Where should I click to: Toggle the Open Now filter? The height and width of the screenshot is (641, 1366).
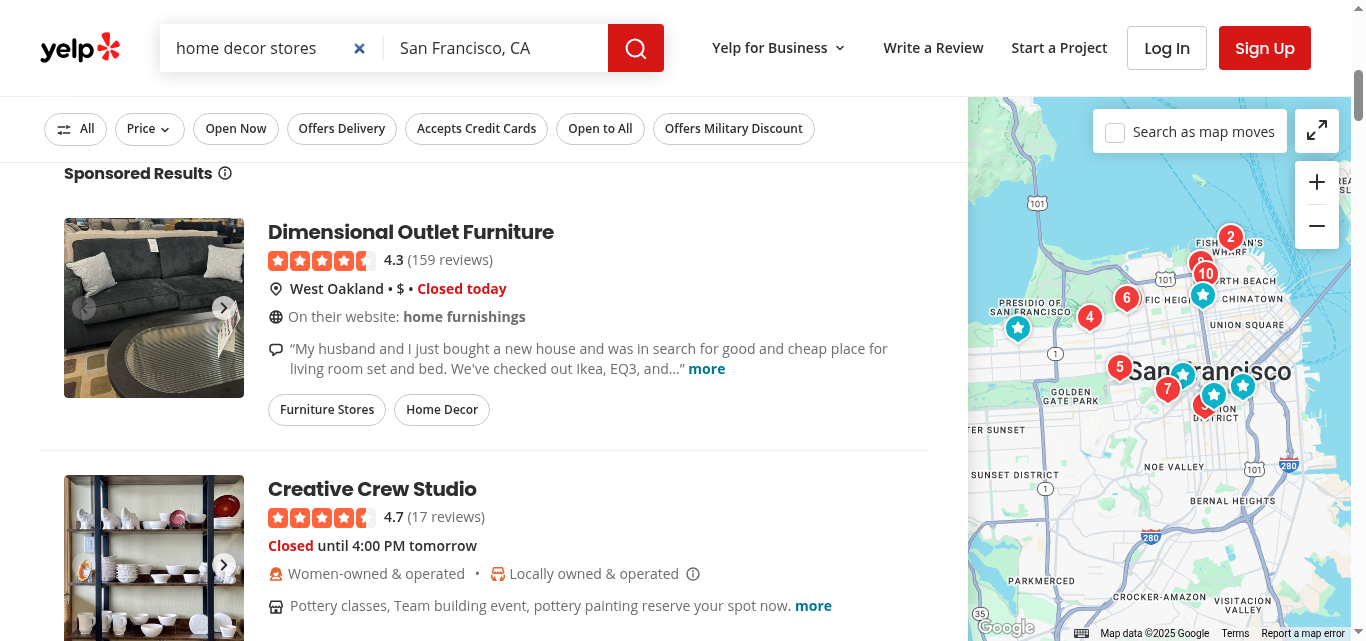(x=236, y=129)
